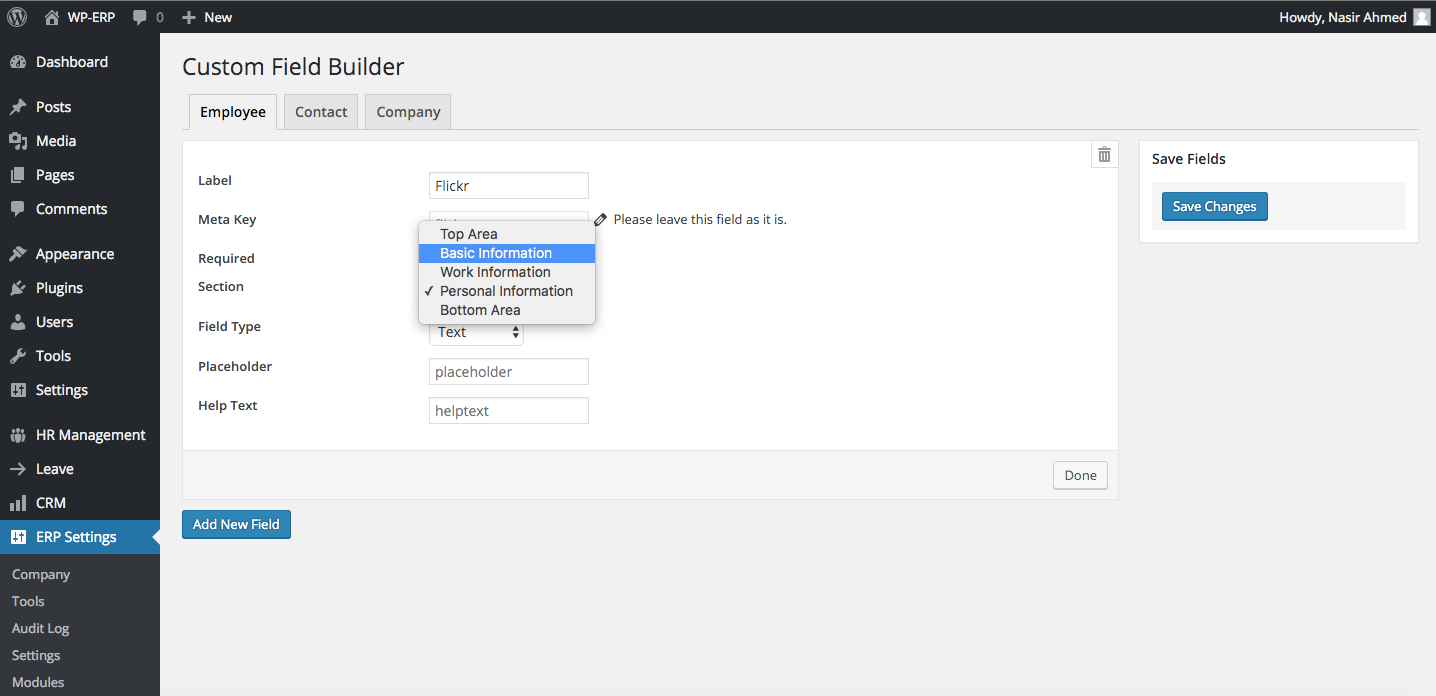Open the Company tab

407,111
